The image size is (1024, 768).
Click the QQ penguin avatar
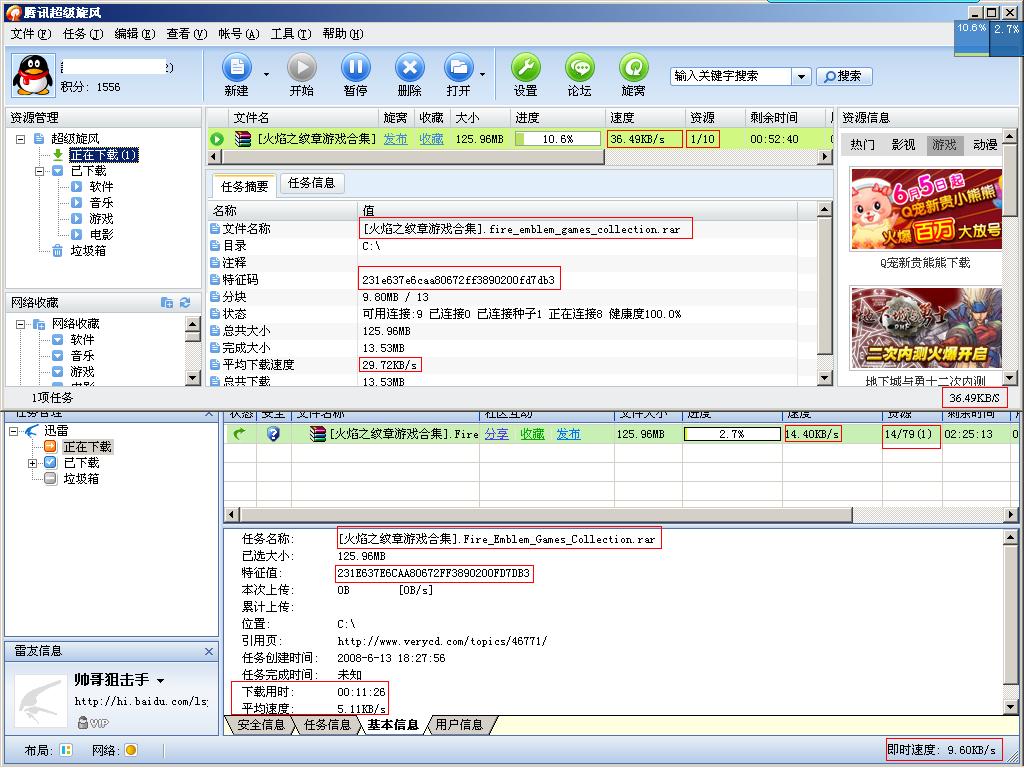click(x=33, y=75)
